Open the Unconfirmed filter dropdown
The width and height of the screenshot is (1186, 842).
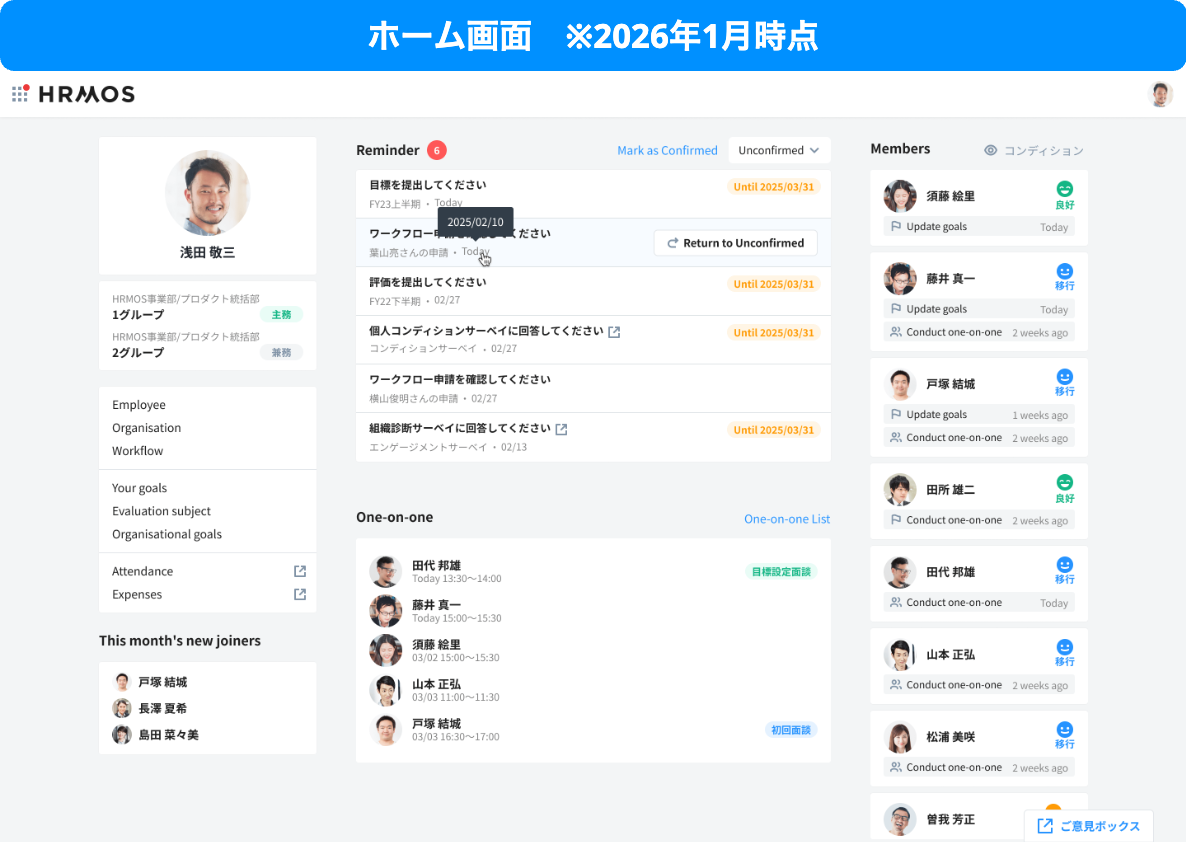pyautogui.click(x=779, y=150)
